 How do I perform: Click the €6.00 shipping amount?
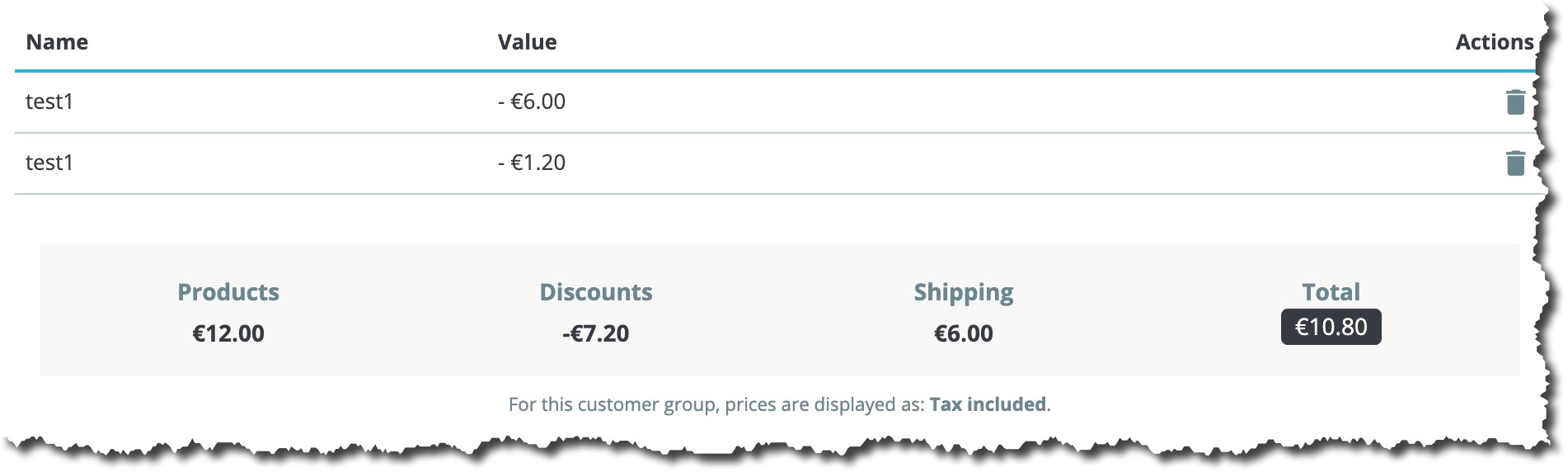(964, 333)
